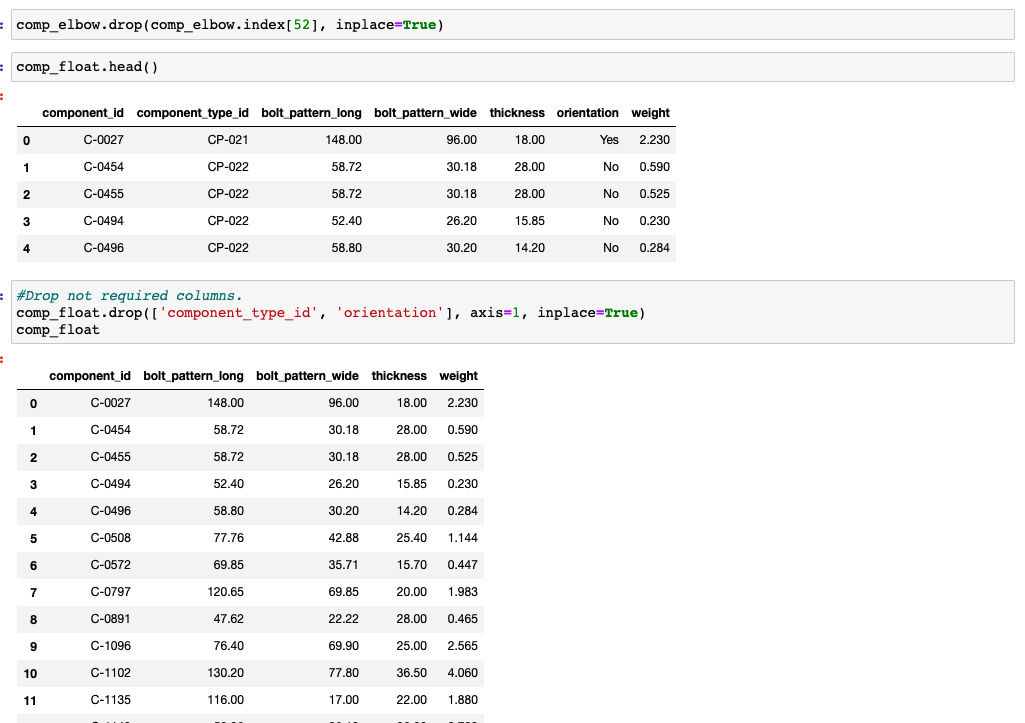Select the C-1102 component id cell

click(x=110, y=673)
